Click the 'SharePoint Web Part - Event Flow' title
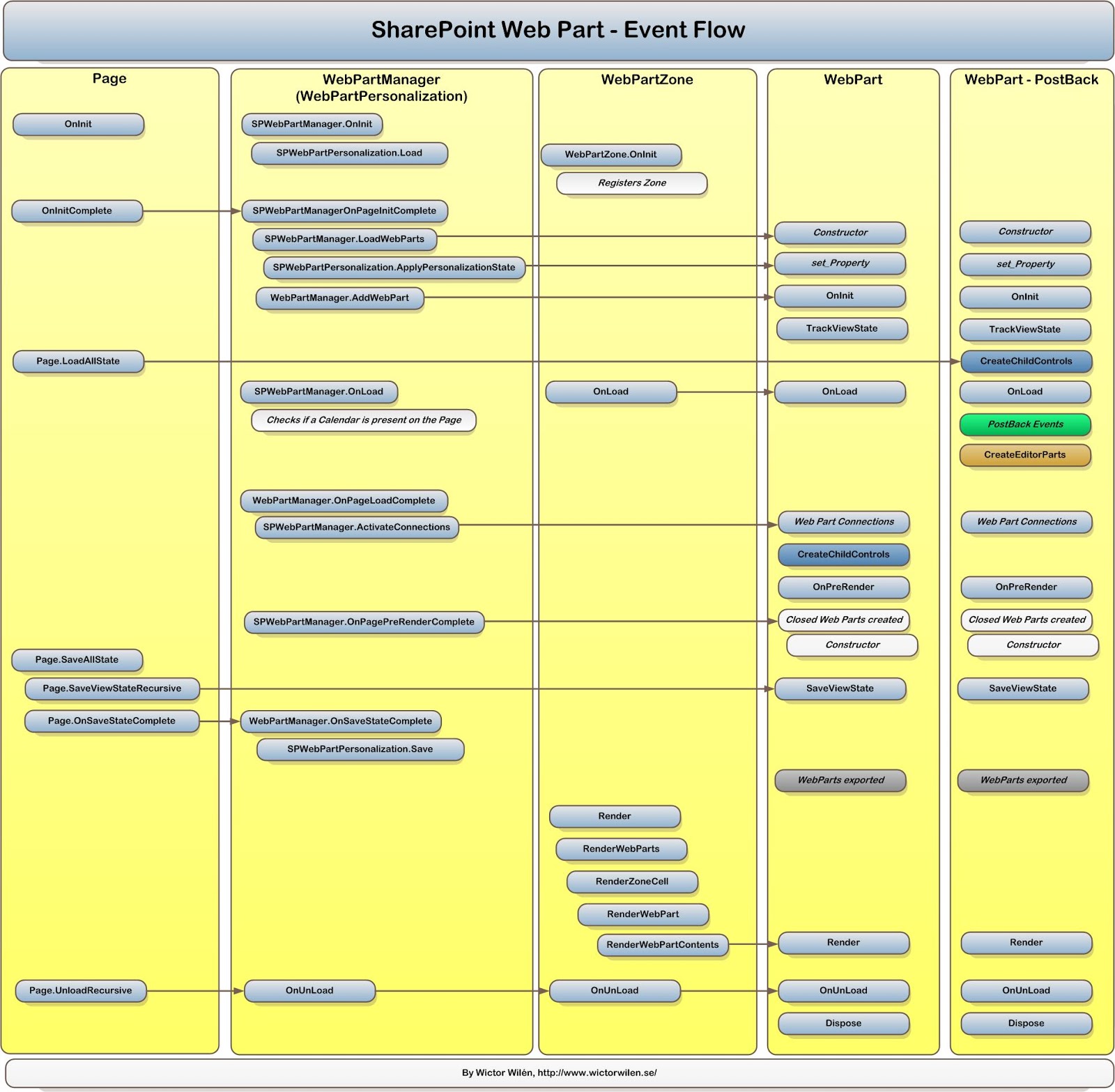1115x1092 pixels. tap(557, 30)
